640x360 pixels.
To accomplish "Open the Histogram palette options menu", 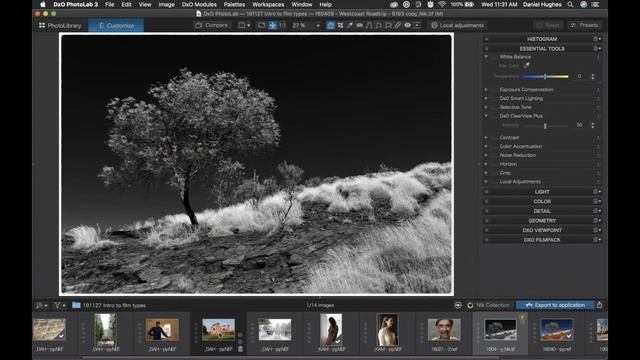I will [x=597, y=39].
